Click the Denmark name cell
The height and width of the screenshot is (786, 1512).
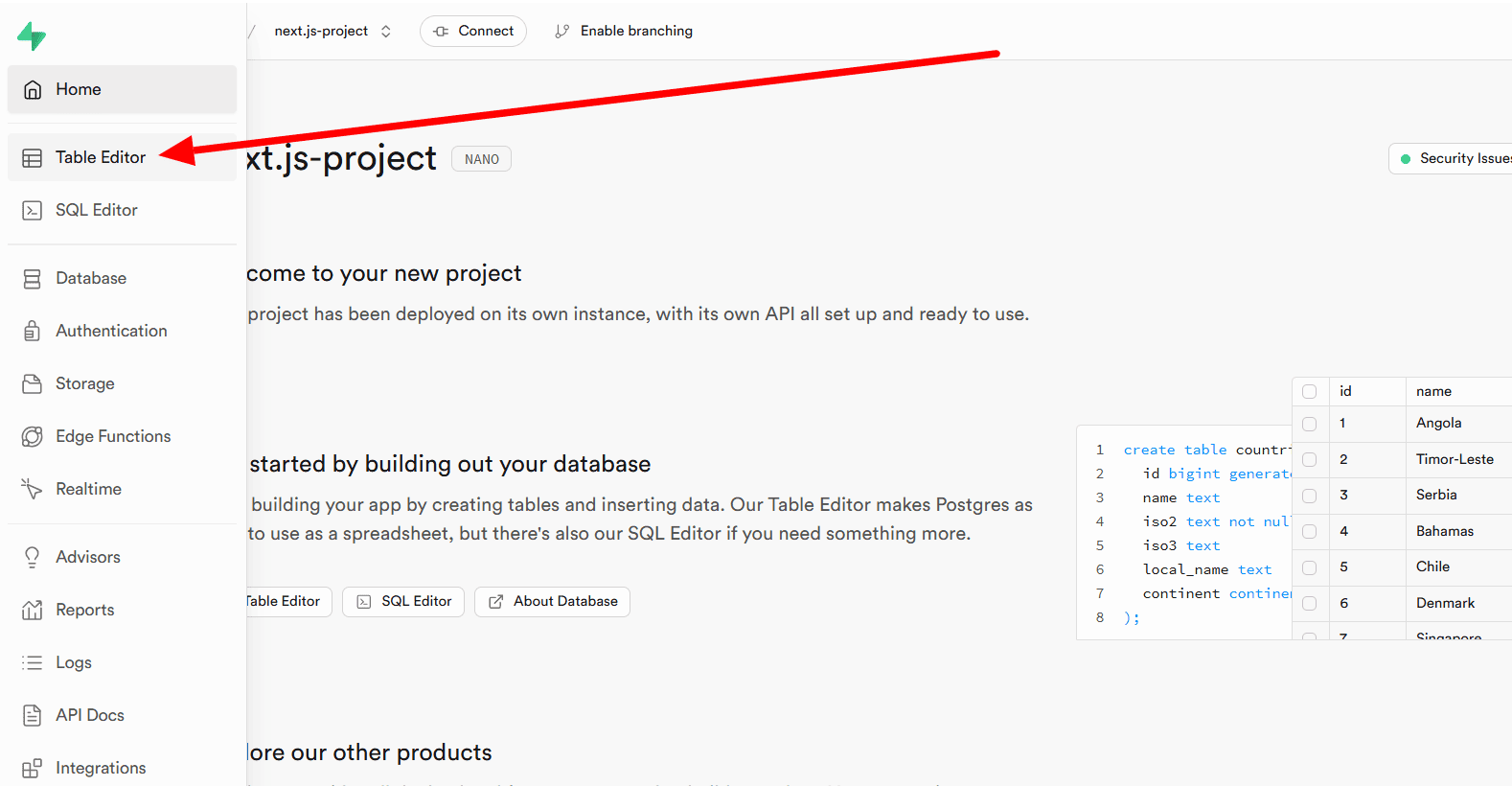click(1459, 604)
